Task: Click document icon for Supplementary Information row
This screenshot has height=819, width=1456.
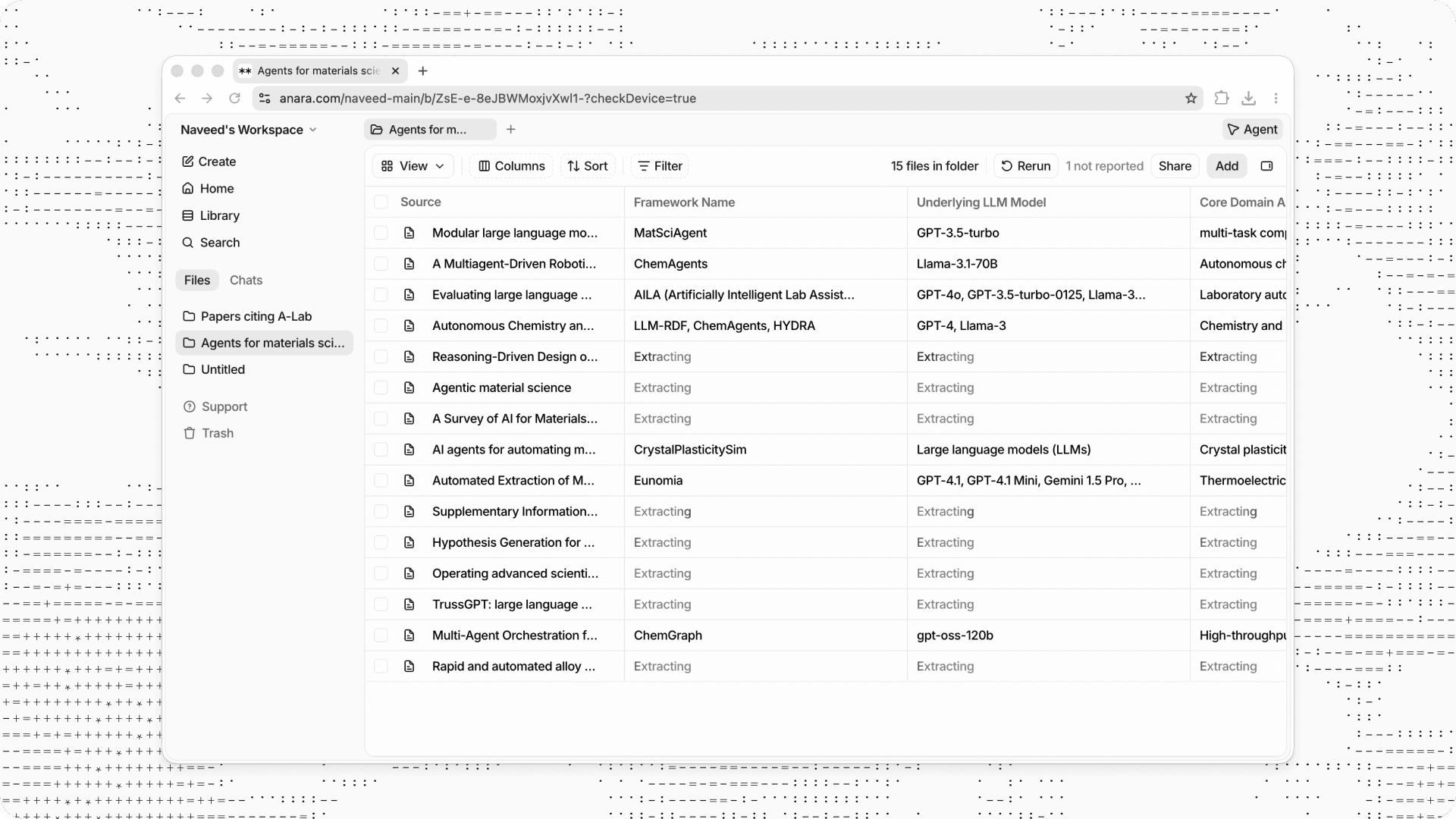Action: pos(409,512)
